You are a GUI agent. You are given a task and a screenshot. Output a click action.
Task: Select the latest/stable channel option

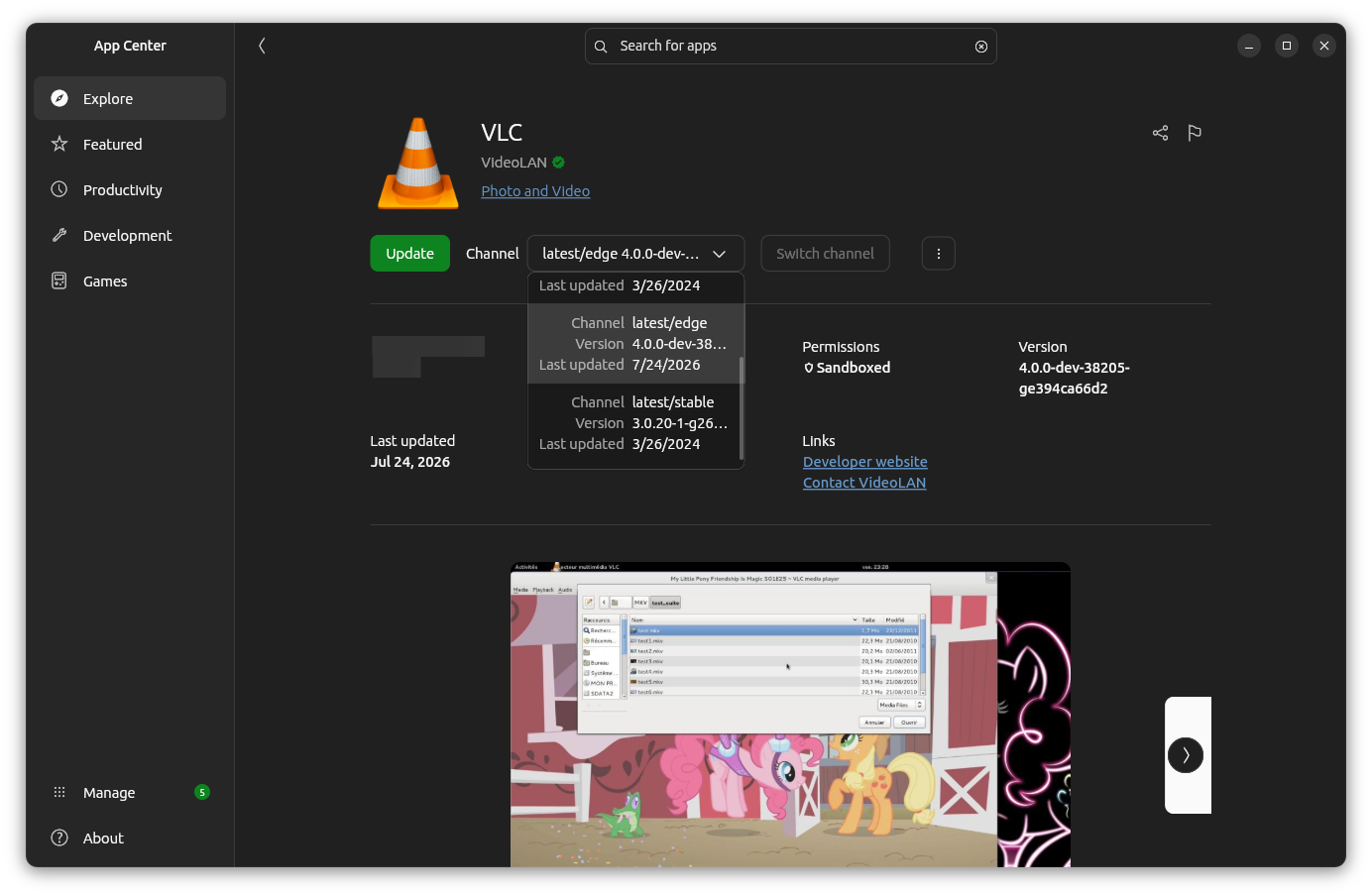(634, 423)
